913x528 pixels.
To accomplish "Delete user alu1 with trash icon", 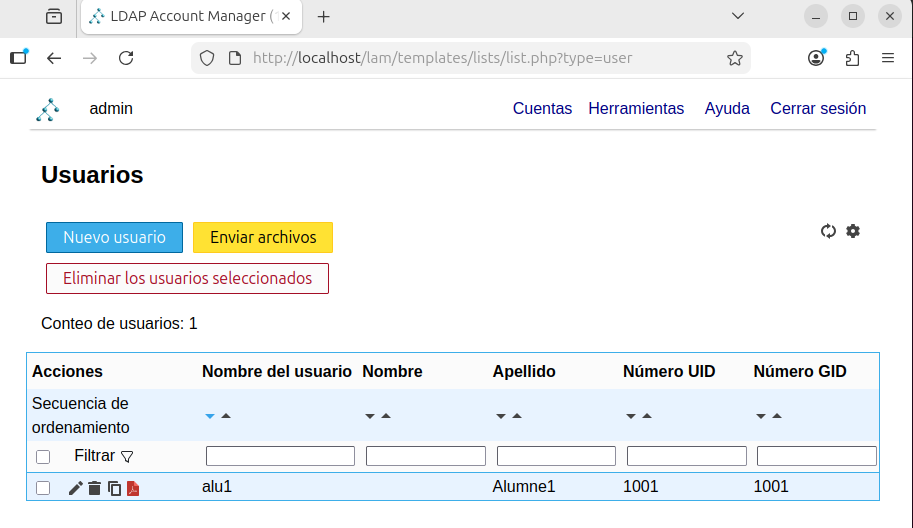I will pyautogui.click(x=94, y=488).
